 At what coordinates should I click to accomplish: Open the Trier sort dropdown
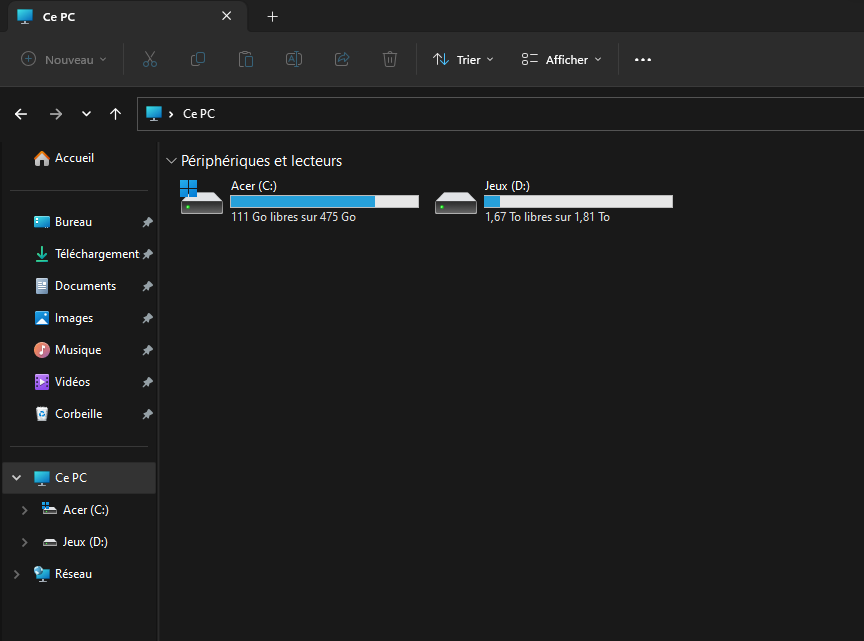pyautogui.click(x=463, y=60)
